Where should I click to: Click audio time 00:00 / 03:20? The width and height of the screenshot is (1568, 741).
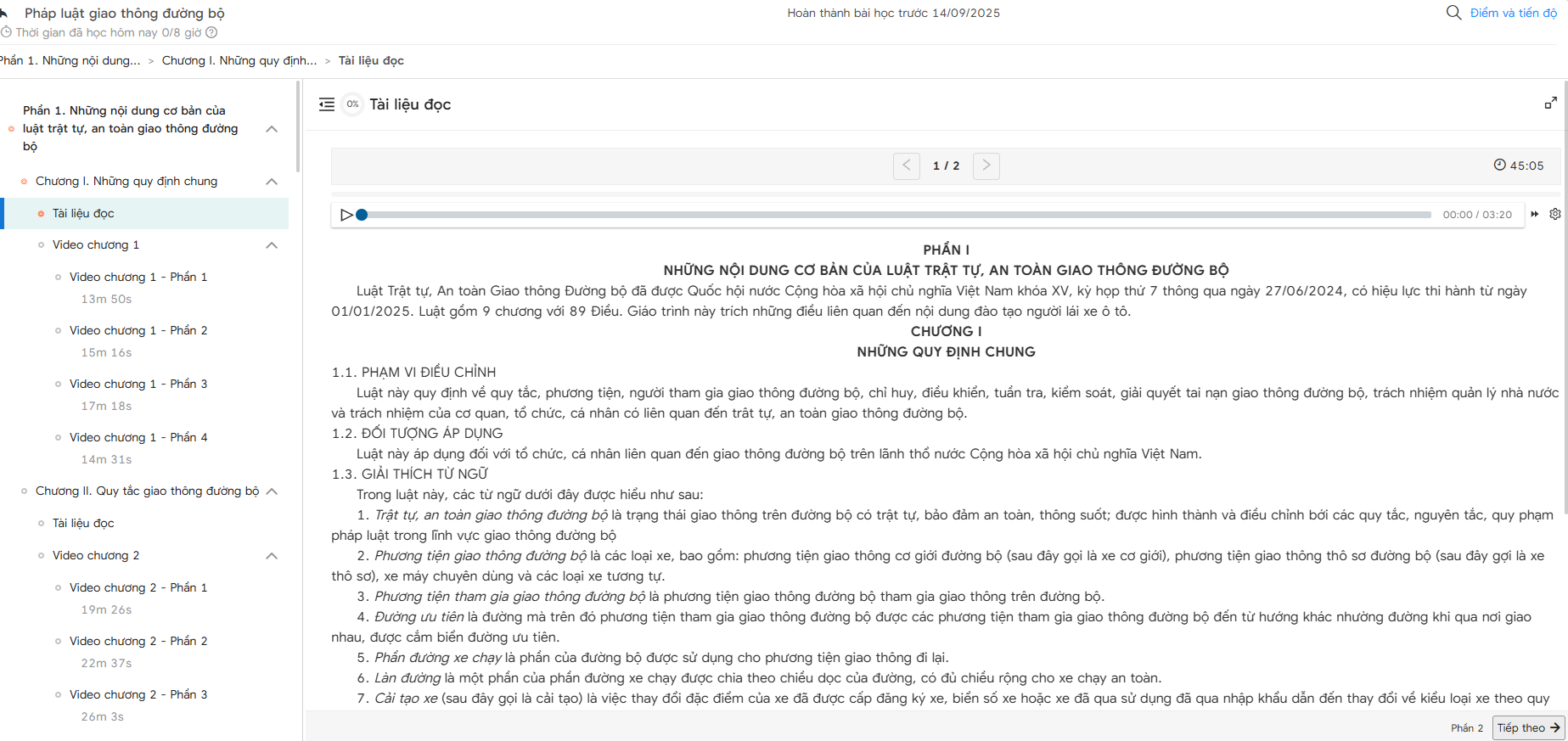click(x=1477, y=215)
